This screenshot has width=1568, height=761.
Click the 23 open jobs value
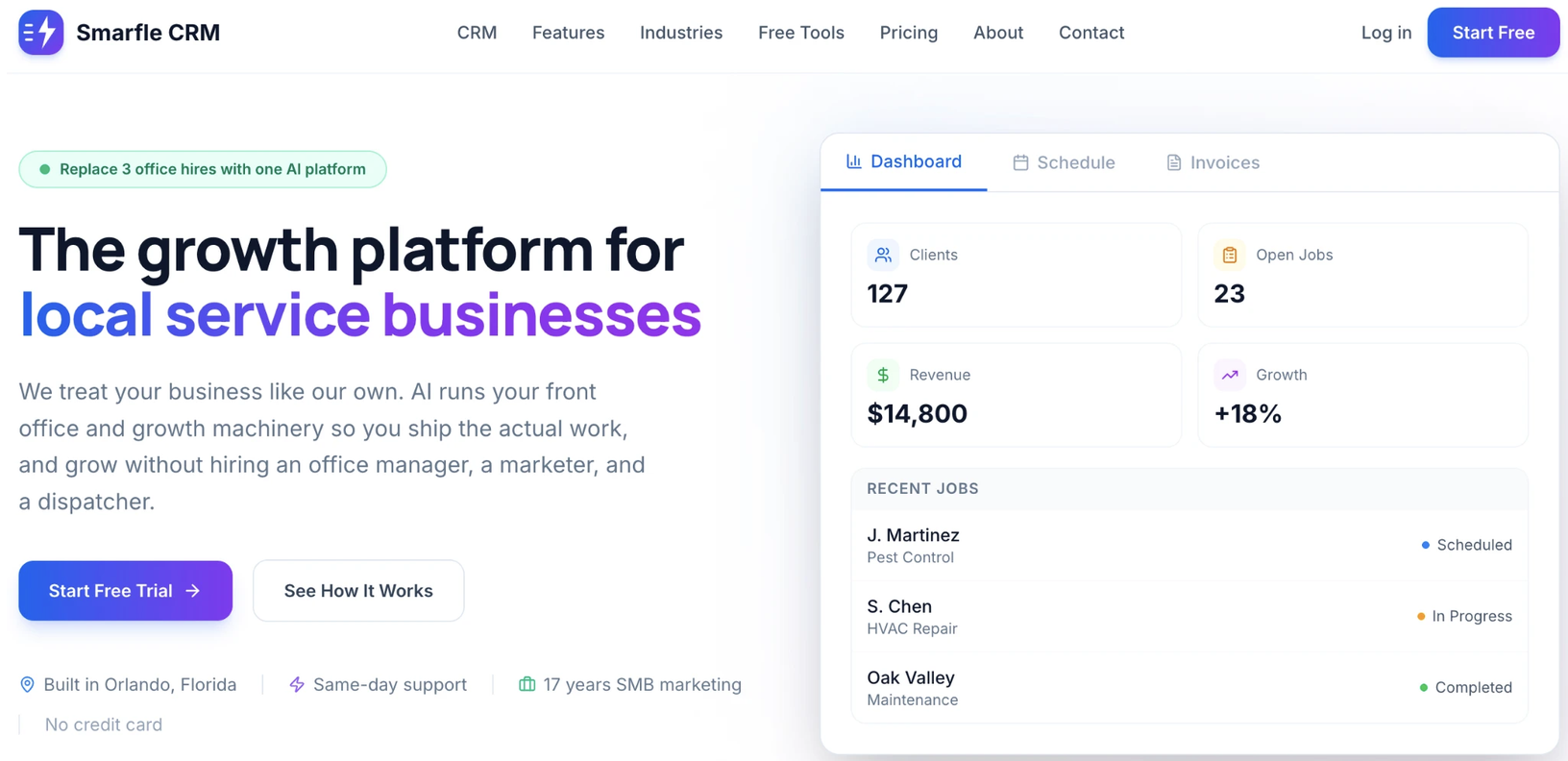[1229, 294]
